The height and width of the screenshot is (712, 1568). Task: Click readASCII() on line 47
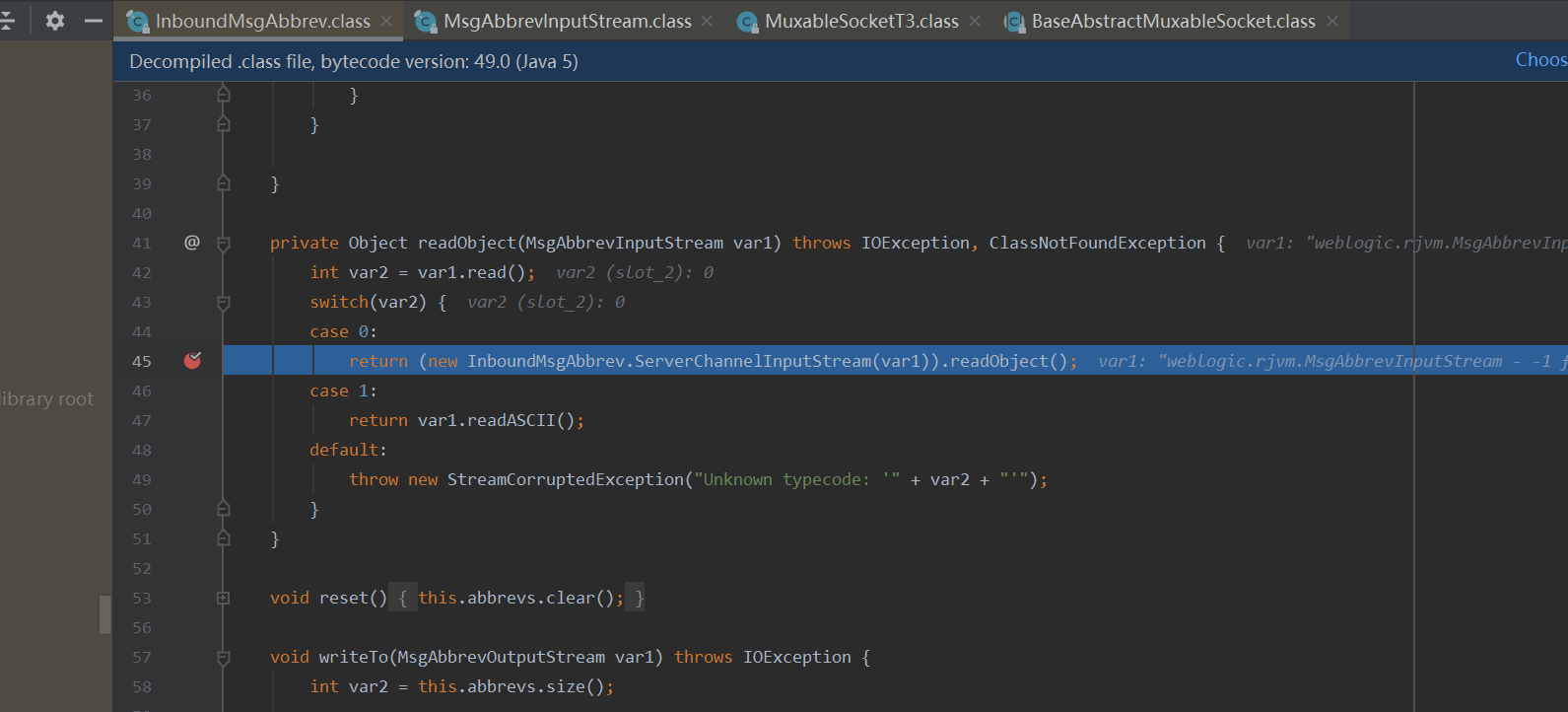click(520, 420)
